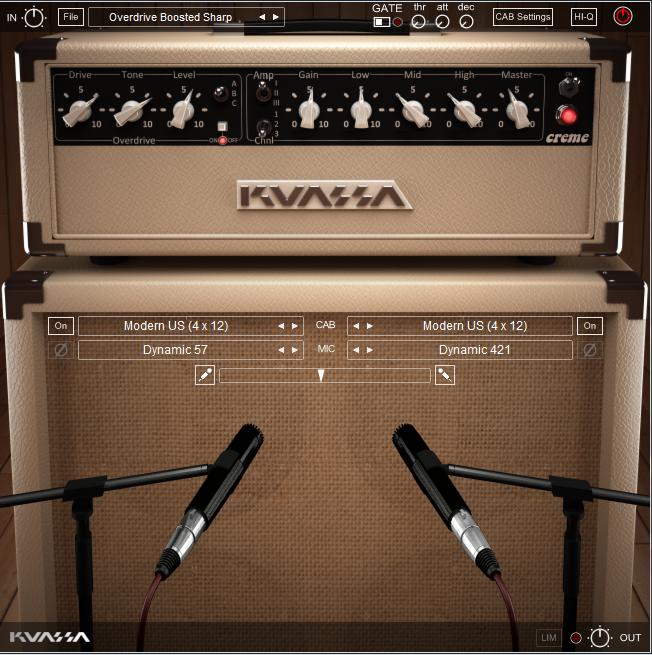652x655 pixels.
Task: Click the red output clip indicator
Action: pos(576,638)
